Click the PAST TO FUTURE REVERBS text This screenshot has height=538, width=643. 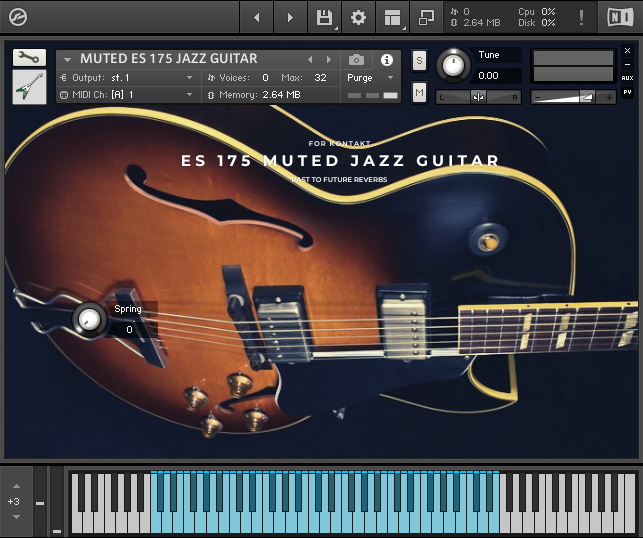(x=339, y=179)
